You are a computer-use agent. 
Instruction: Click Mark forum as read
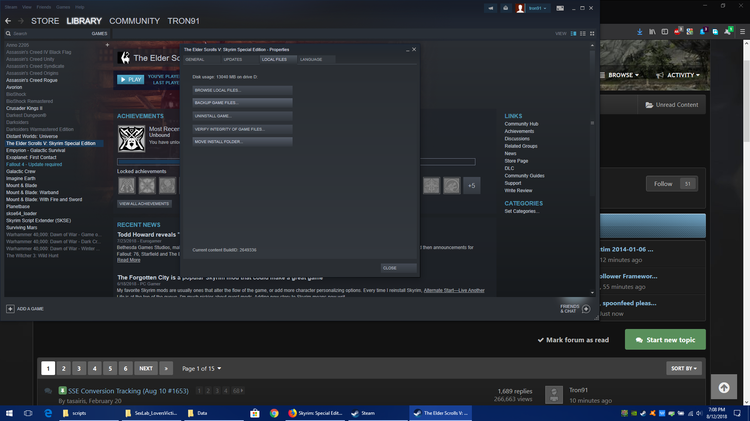573,340
